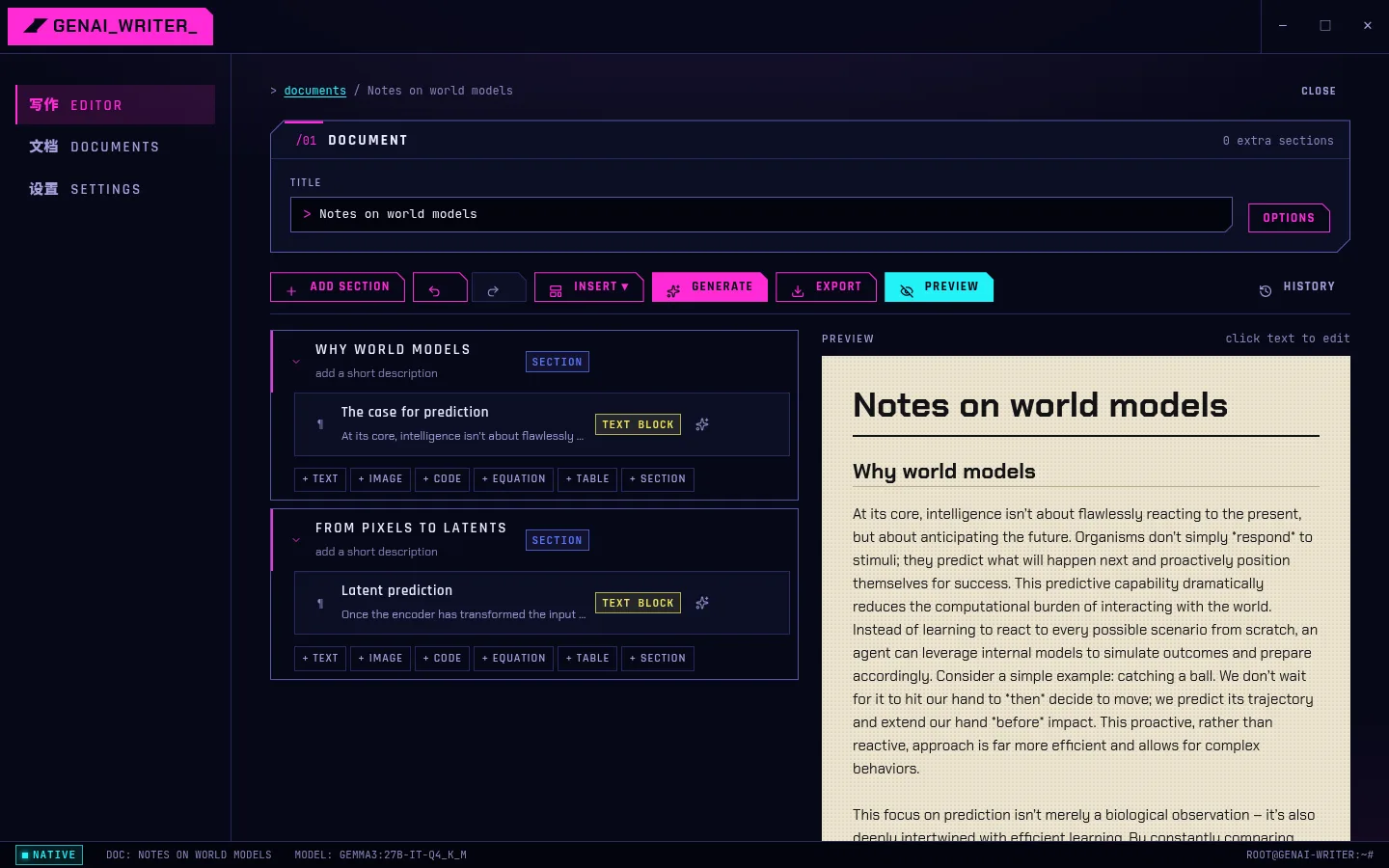This screenshot has width=1389, height=868.
Task: Open the History panel
Action: [x=1297, y=287]
